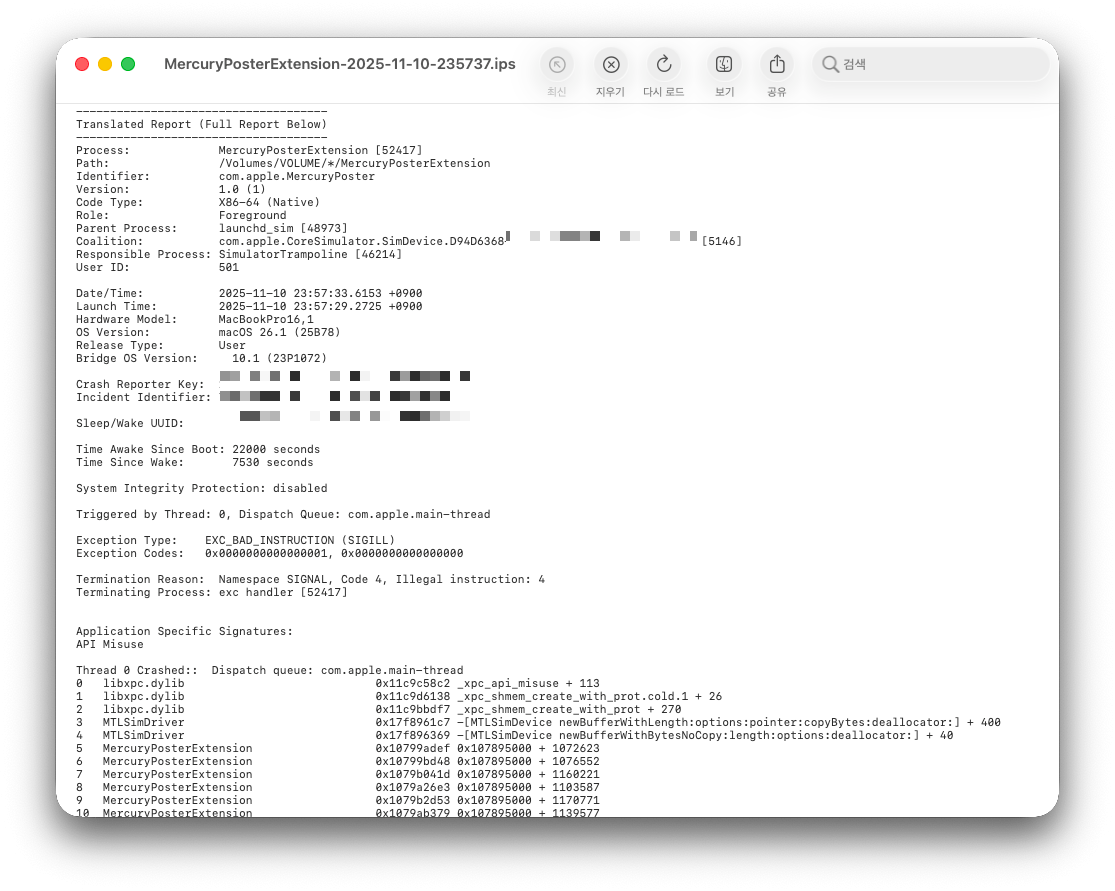Screen dimensions: 1115x891
Task: Focus the 검색 search field
Action: click(x=931, y=64)
